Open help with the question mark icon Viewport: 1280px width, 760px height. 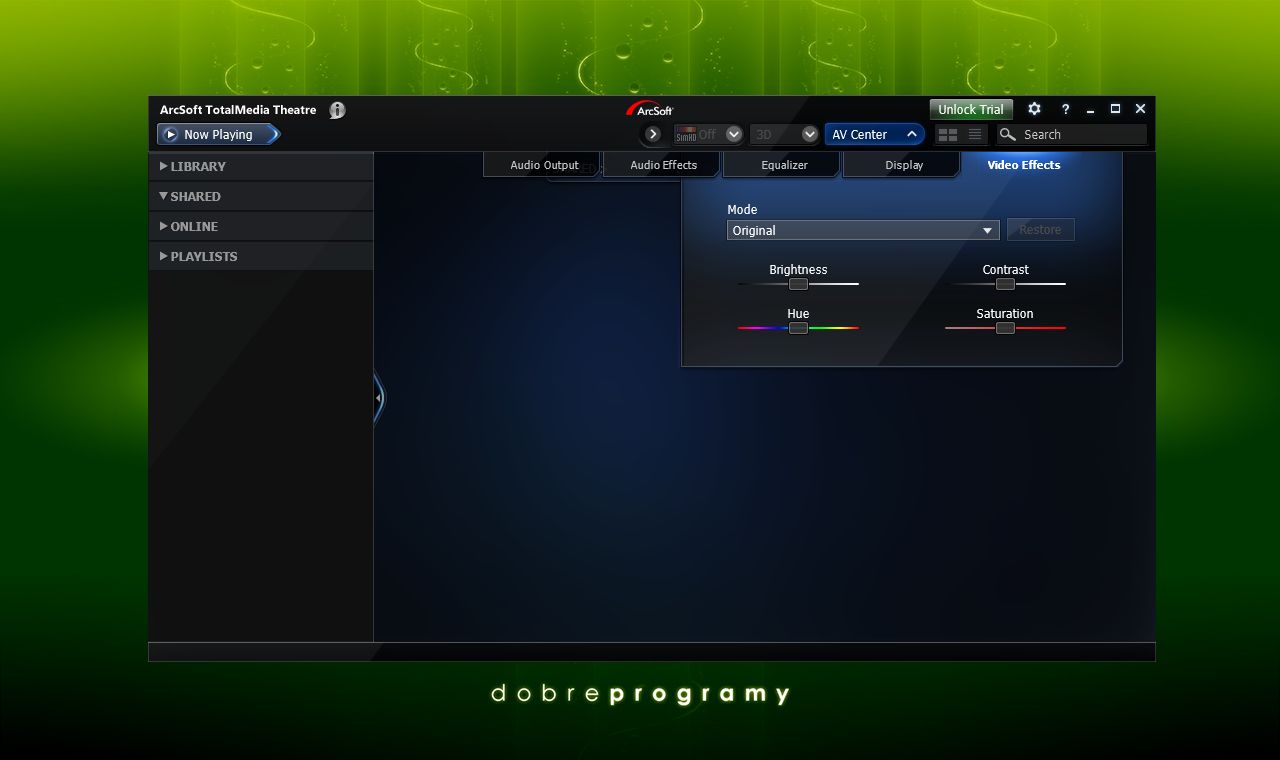[1065, 109]
